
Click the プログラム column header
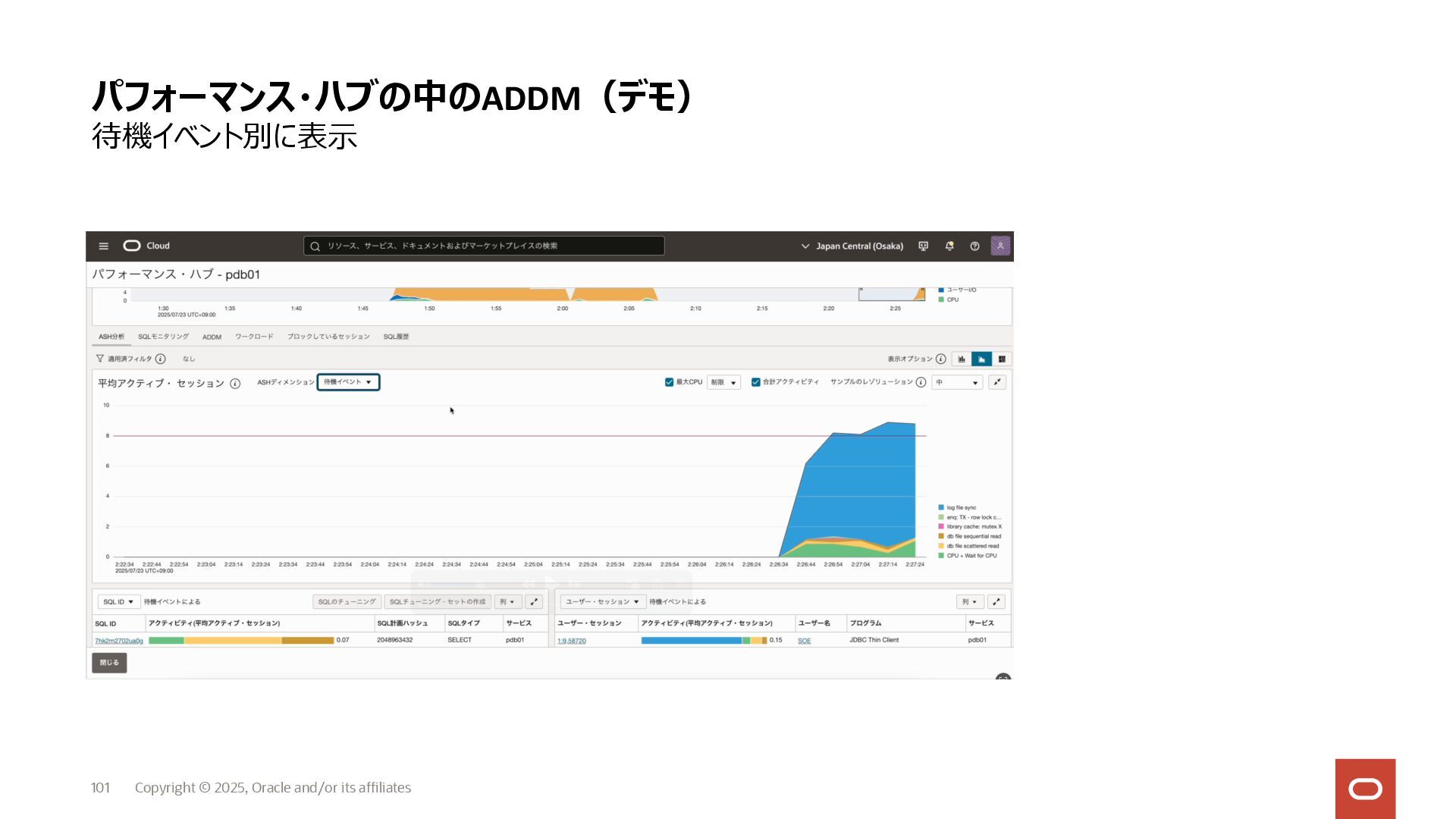tap(865, 623)
